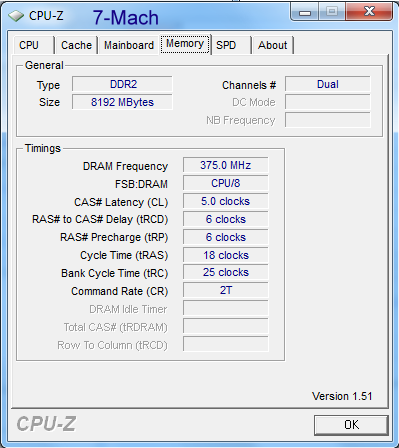
Task: Click the CPU-Z app icon in title bar
Action: coord(16,16)
